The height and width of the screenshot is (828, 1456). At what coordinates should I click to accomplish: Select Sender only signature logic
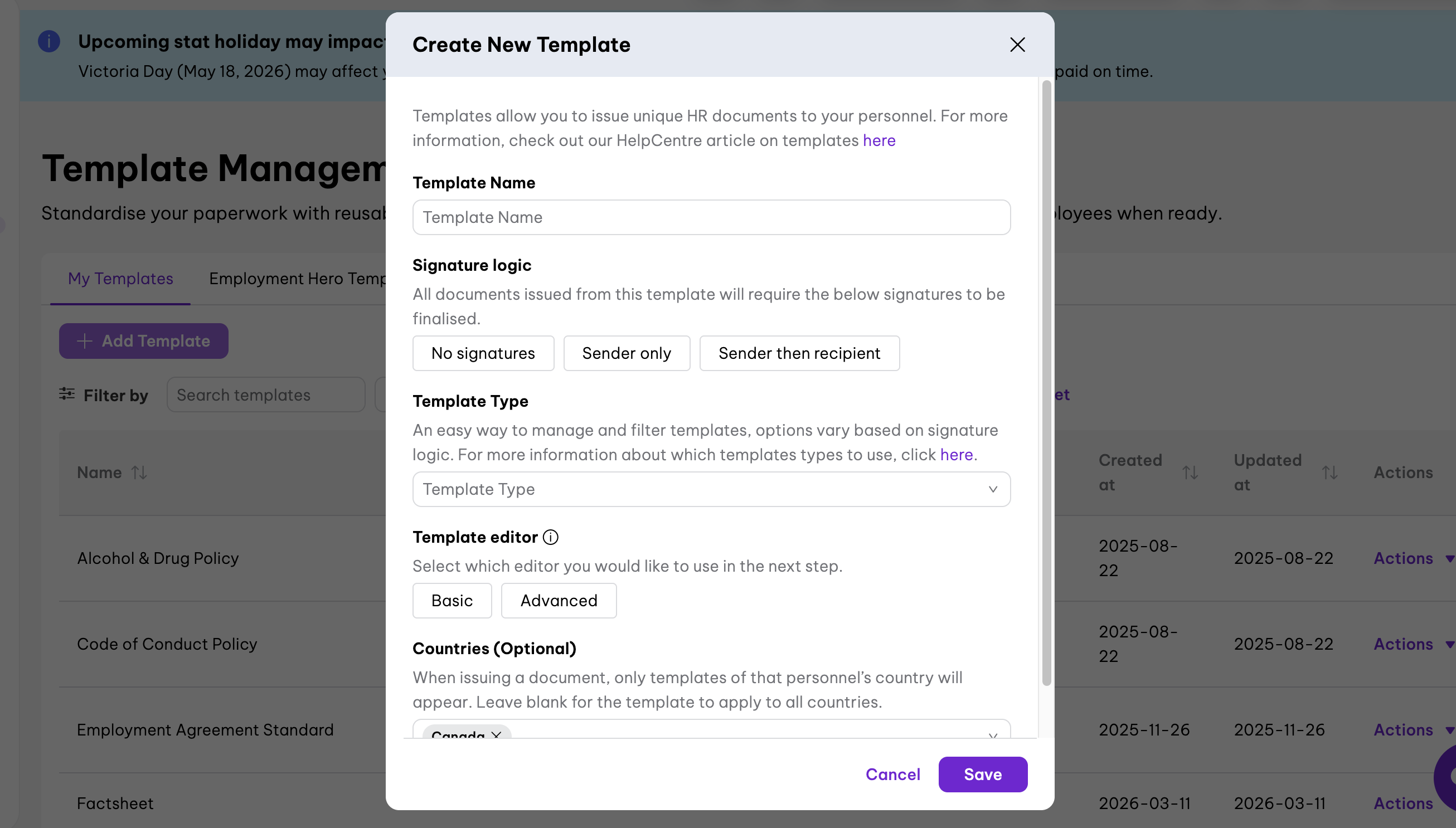[x=626, y=353]
